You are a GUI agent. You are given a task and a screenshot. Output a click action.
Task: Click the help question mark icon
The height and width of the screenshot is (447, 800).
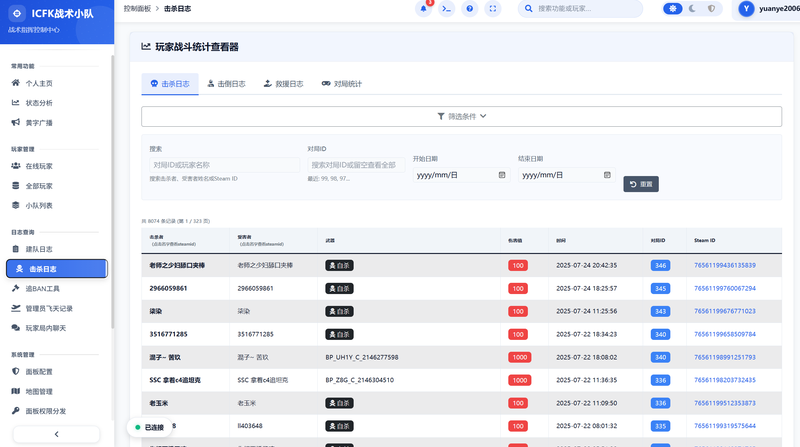pos(471,9)
